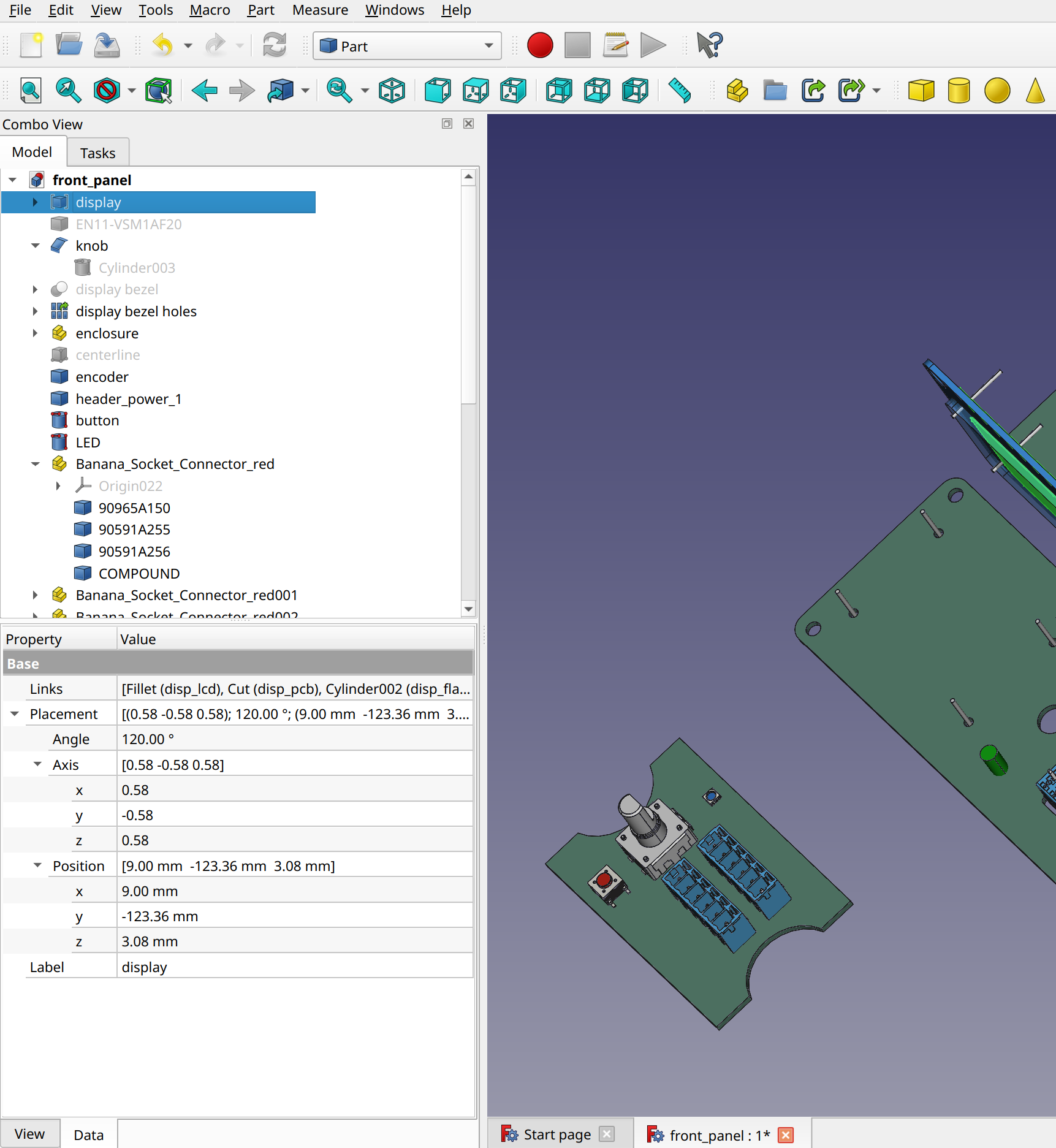Collapse the Placement property row

pos(15,714)
